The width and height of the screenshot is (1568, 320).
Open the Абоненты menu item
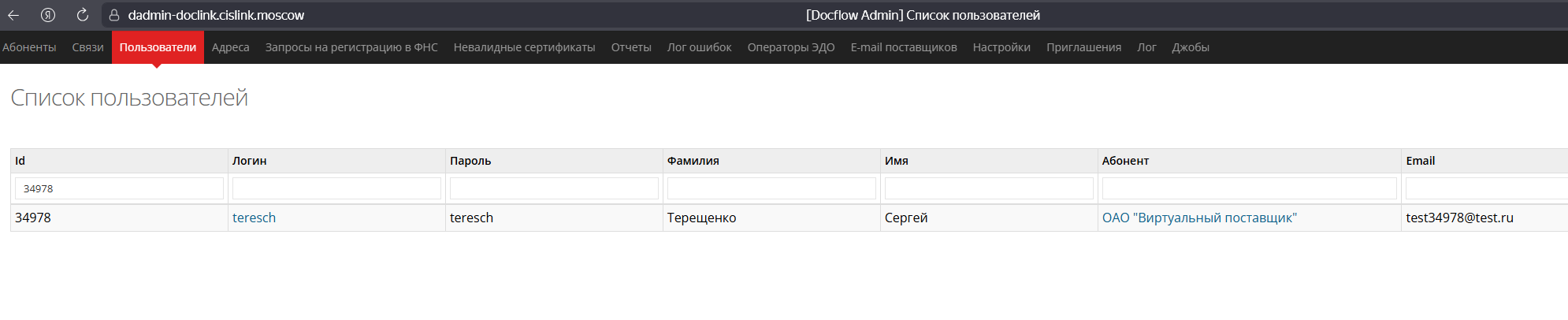29,47
